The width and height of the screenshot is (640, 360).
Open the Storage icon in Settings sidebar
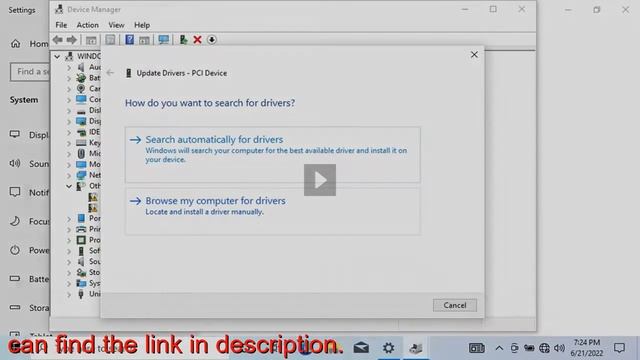[x=15, y=307]
